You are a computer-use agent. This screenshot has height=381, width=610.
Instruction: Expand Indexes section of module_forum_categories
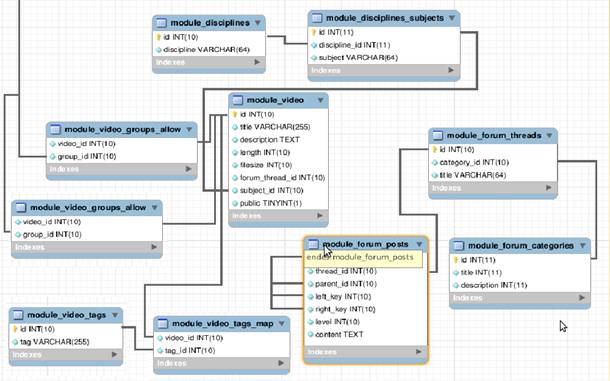[582, 298]
